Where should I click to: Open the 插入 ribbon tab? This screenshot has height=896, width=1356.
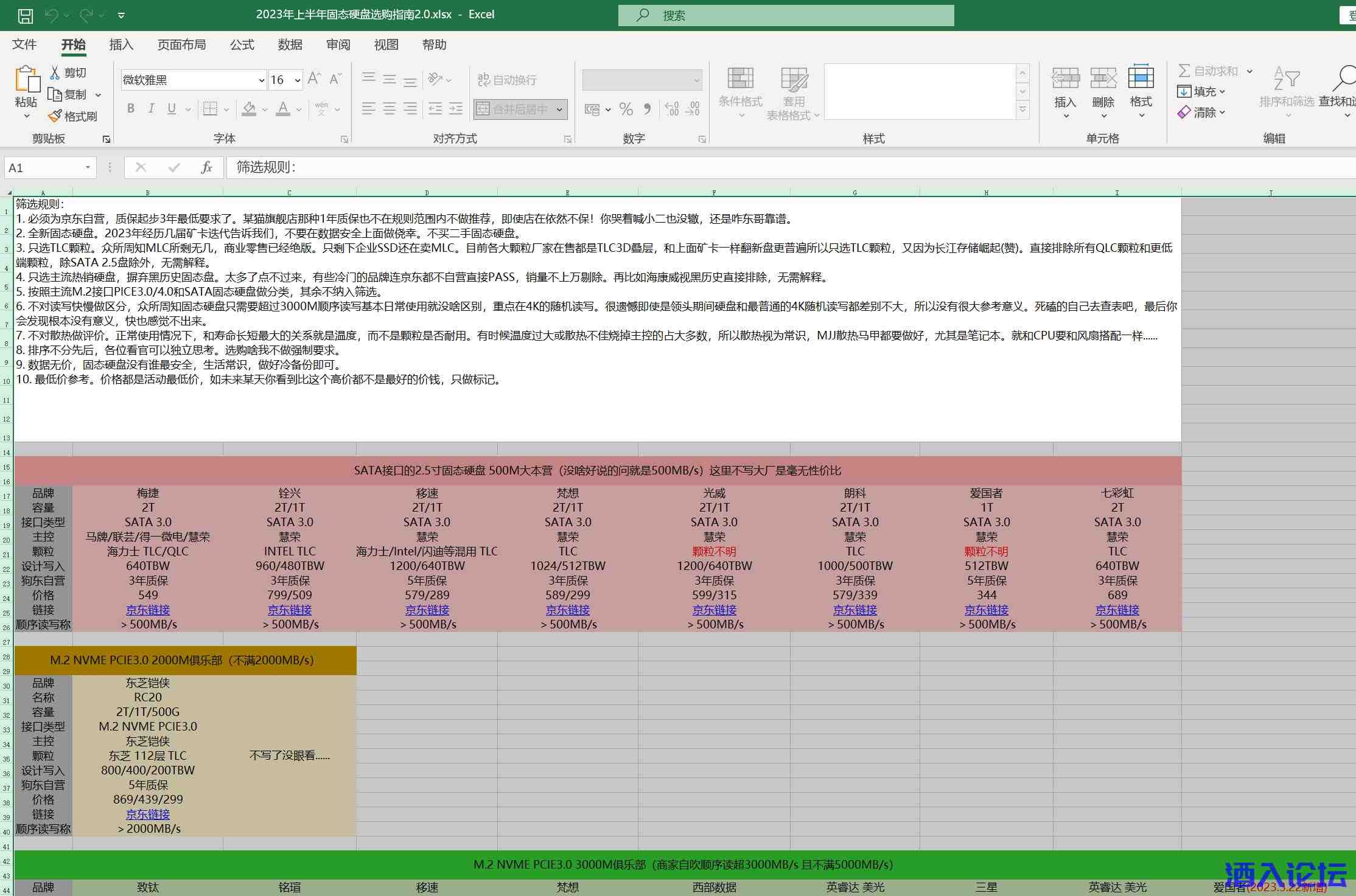click(121, 44)
